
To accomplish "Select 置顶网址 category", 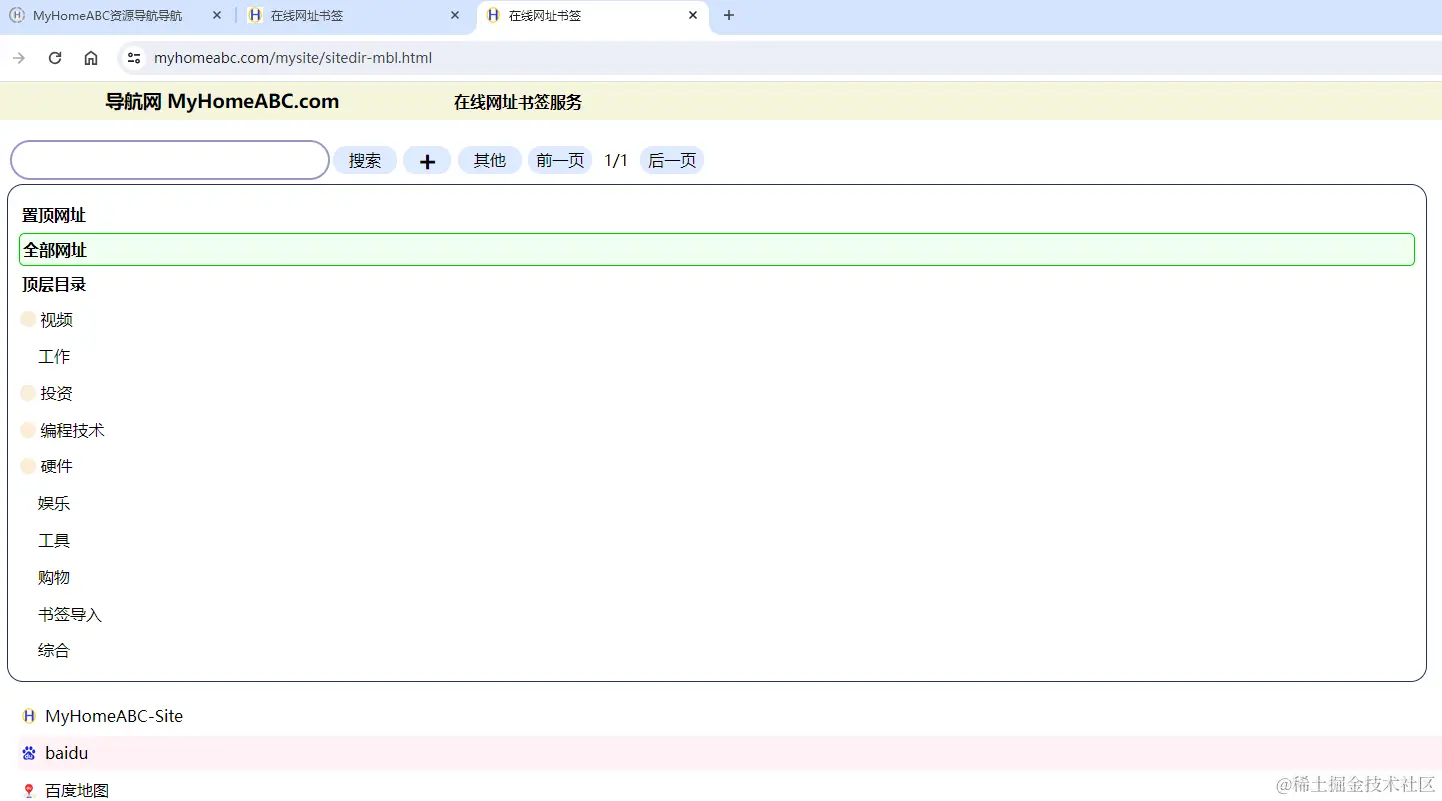I will [x=54, y=215].
